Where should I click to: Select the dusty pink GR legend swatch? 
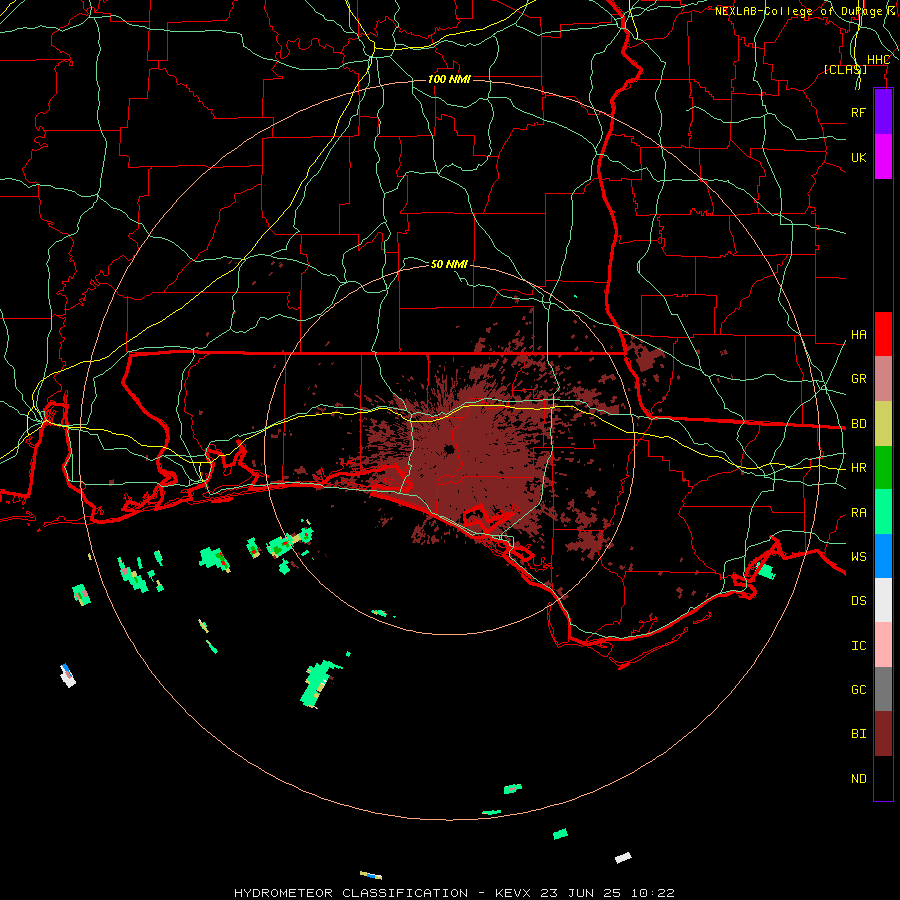883,379
